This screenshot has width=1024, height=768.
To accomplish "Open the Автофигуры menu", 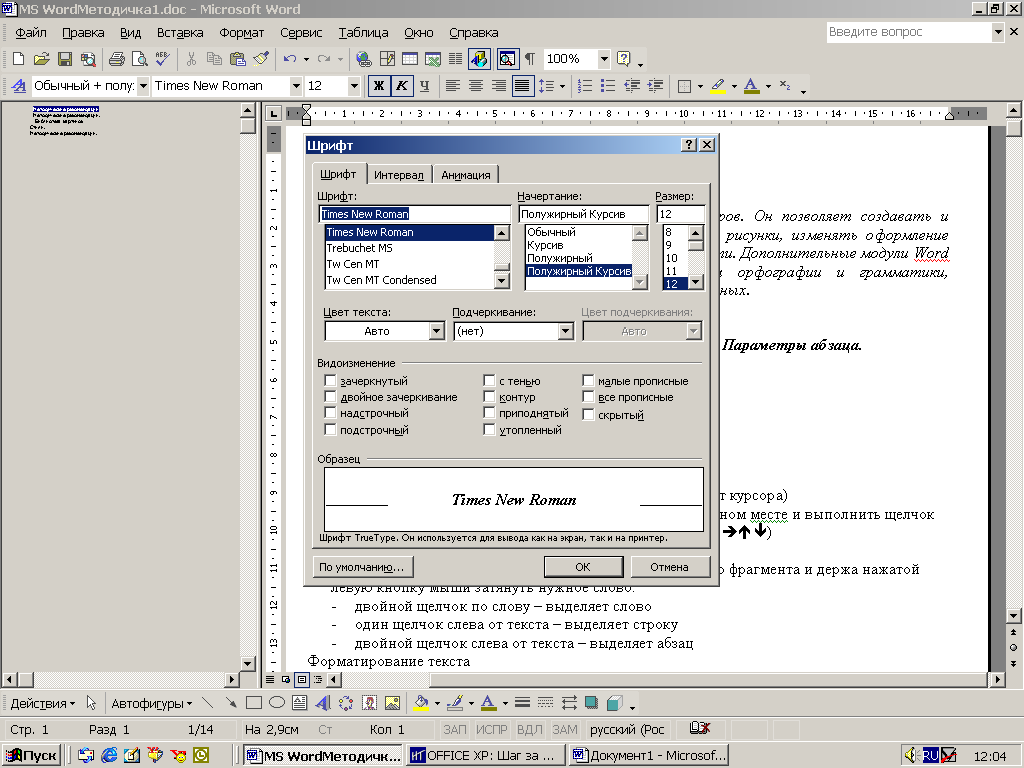I will 152,703.
